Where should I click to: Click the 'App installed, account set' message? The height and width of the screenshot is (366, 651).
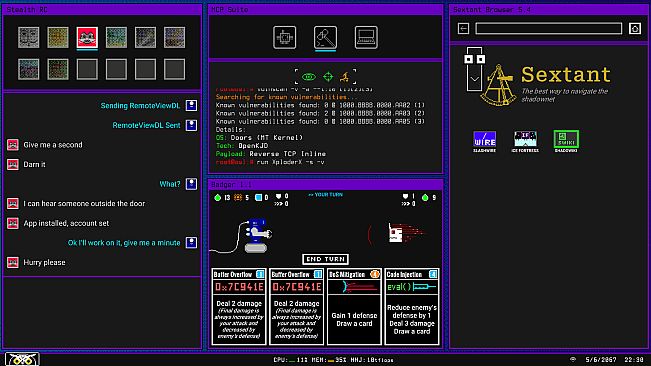(x=66, y=223)
